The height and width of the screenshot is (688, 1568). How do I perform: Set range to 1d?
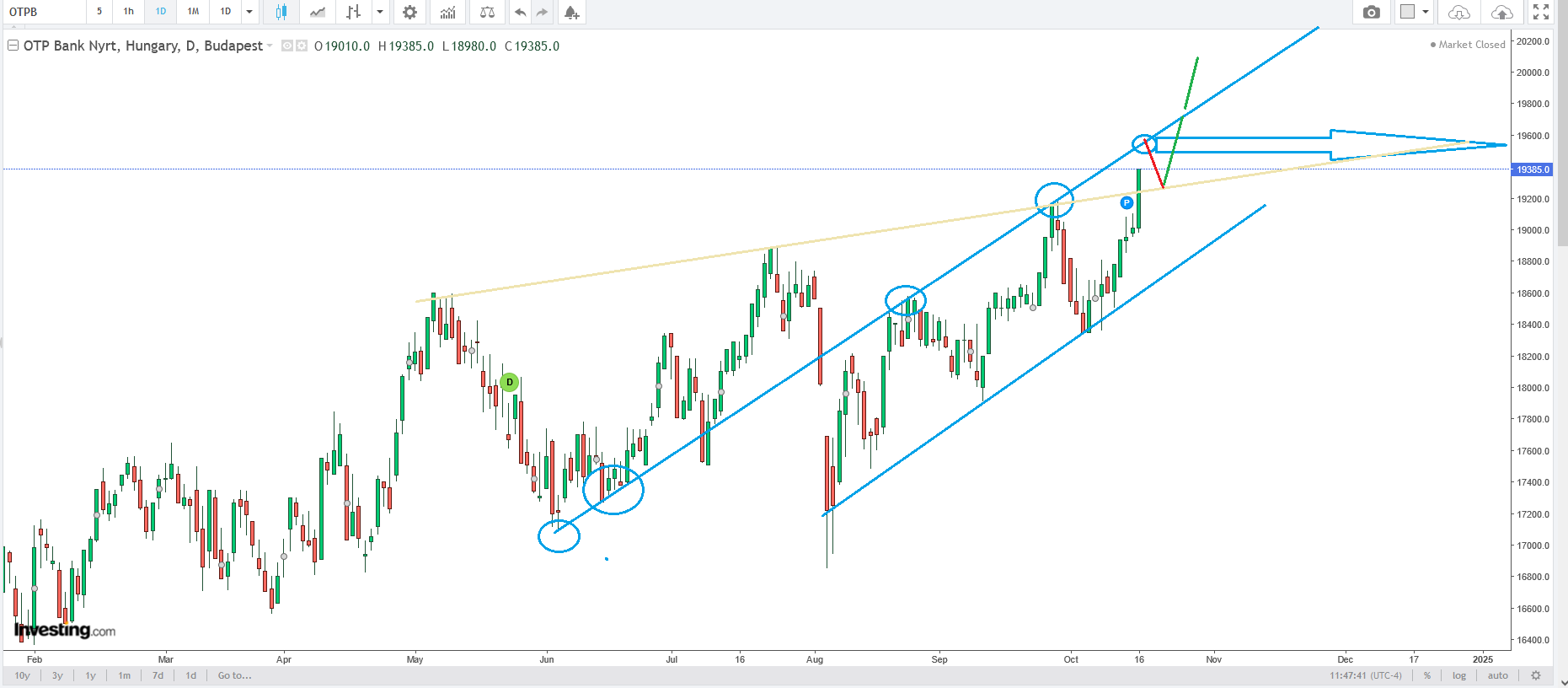coord(191,675)
